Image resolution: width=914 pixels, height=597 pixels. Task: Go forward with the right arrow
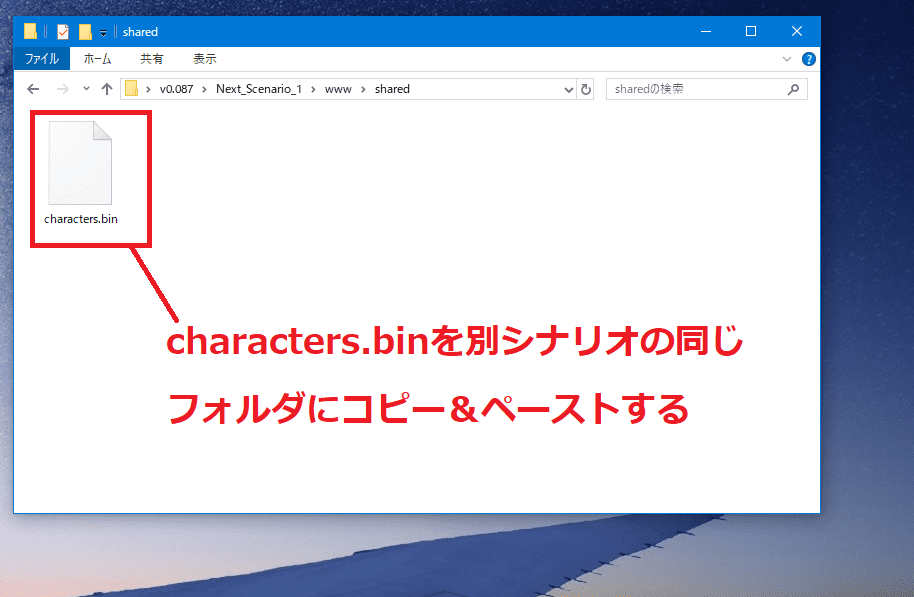point(62,89)
